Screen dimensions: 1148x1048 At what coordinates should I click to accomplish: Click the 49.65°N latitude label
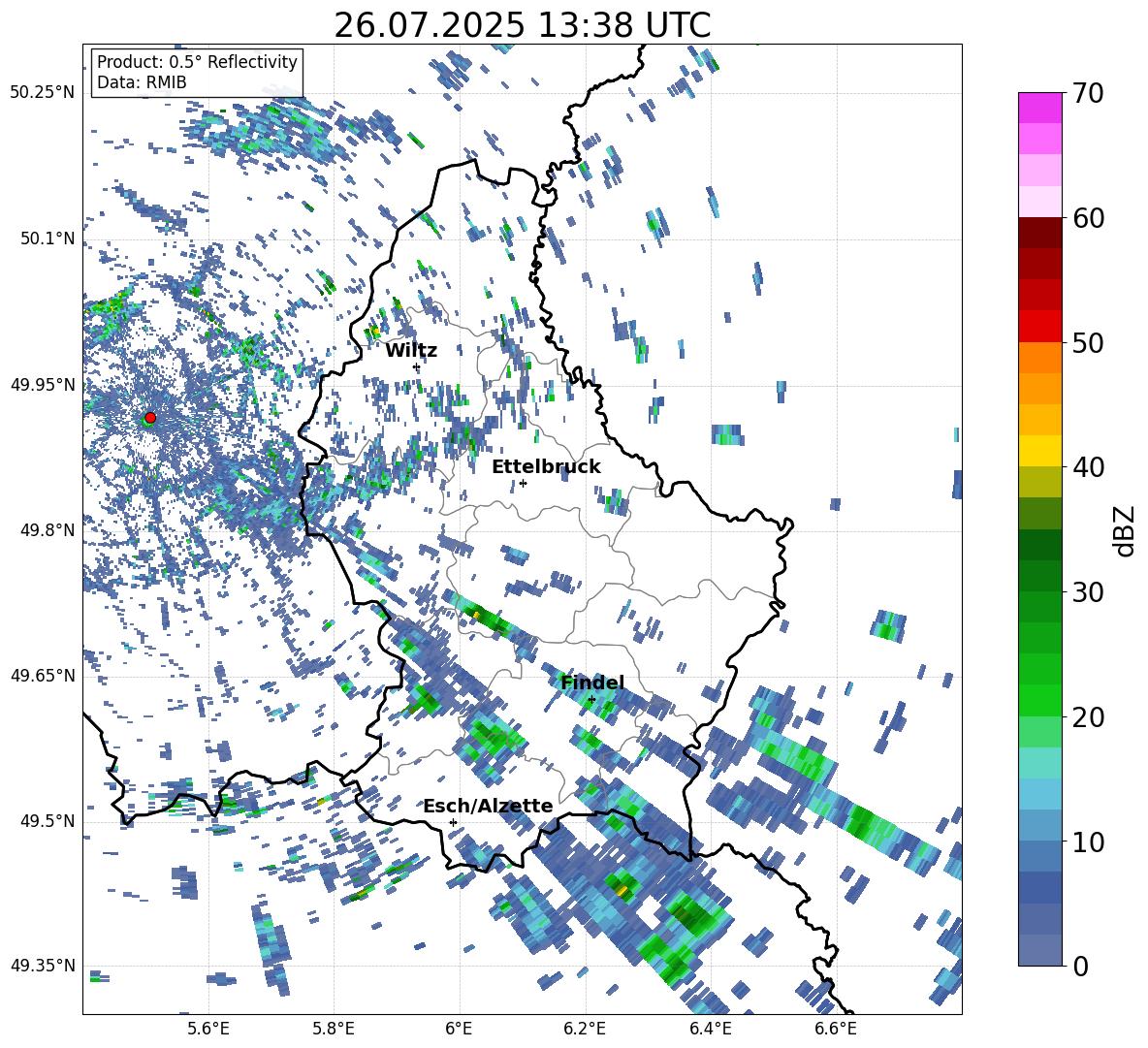(x=43, y=675)
